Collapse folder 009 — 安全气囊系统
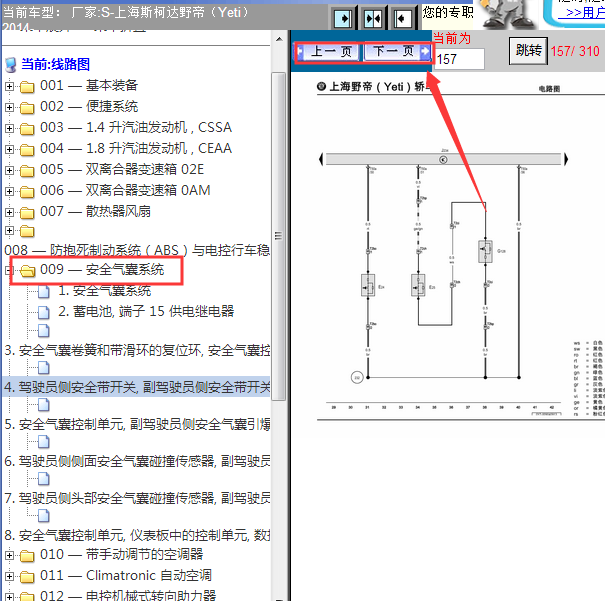The image size is (605, 601). click(8, 270)
